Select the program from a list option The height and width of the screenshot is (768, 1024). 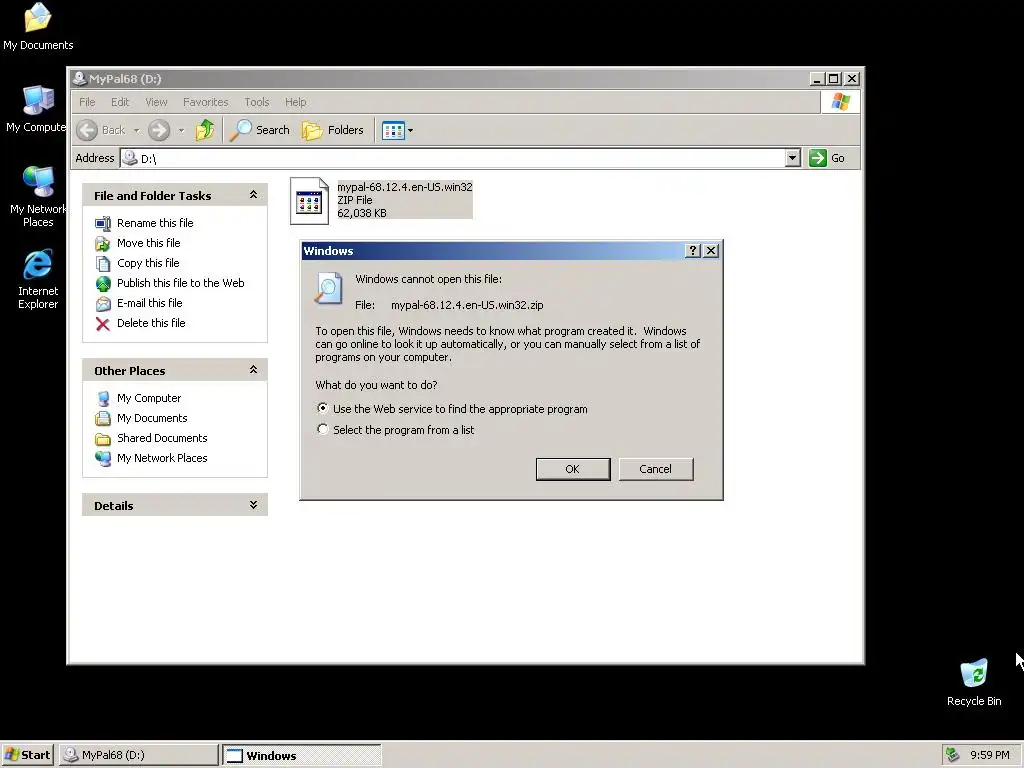[x=322, y=429]
